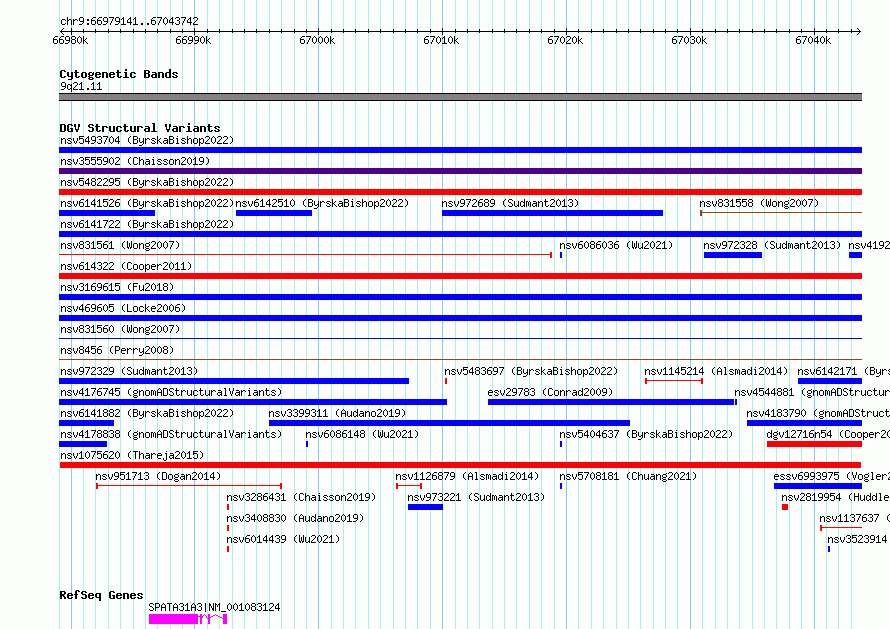
Task: Click the nsv5483697 (ByrskaBishop2022) label
Action: click(531, 371)
